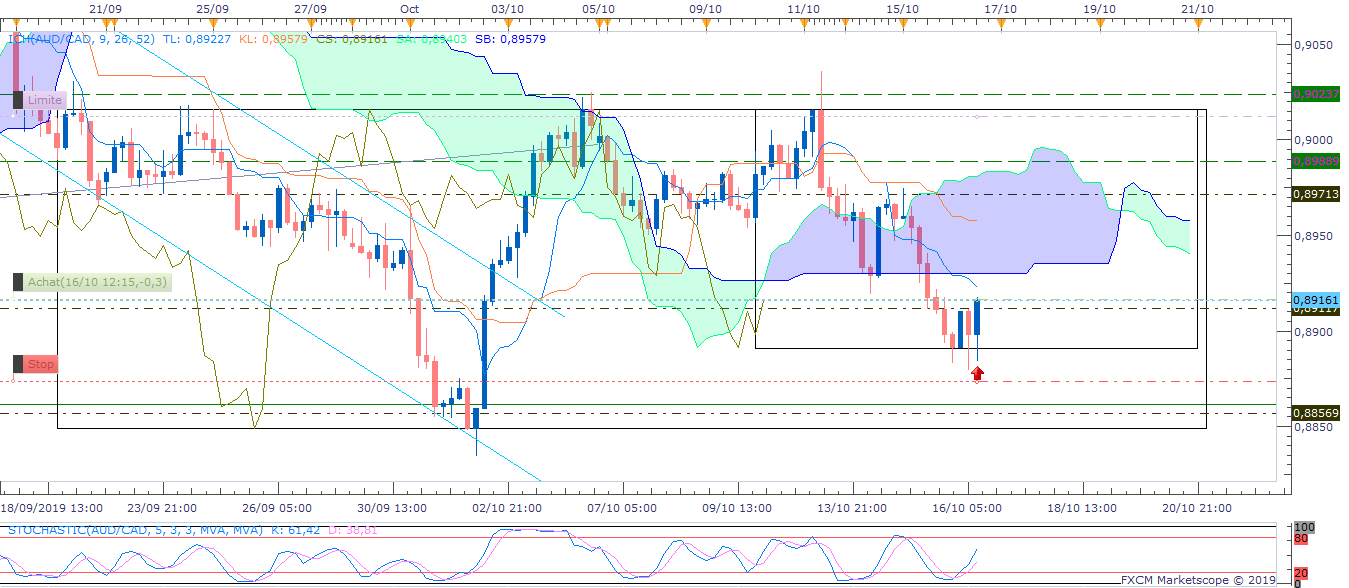Viewport: 1349px width, 588px height.
Task: Click the 17/10 top date label
Action: 1000,8
